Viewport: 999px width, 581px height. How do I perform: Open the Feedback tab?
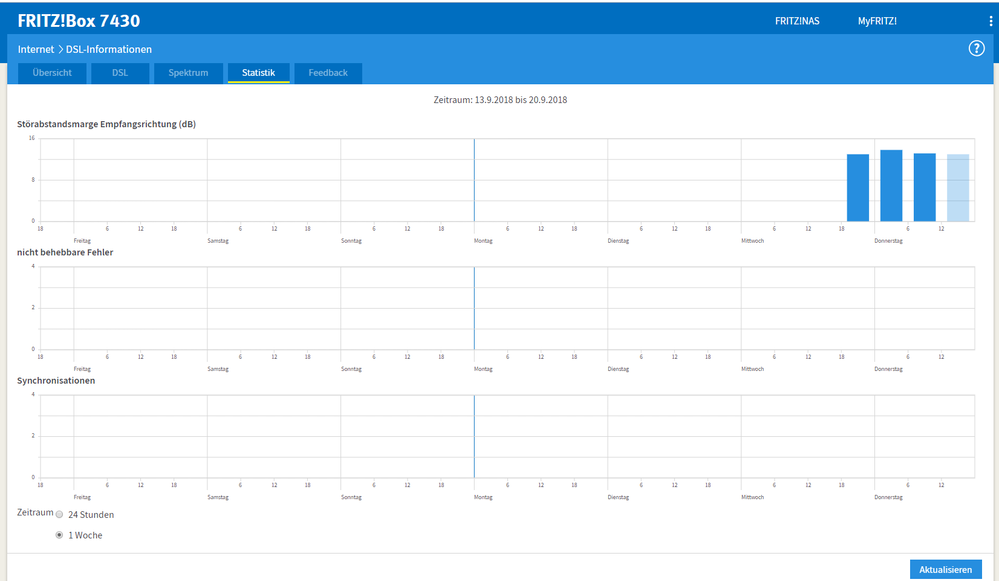328,73
